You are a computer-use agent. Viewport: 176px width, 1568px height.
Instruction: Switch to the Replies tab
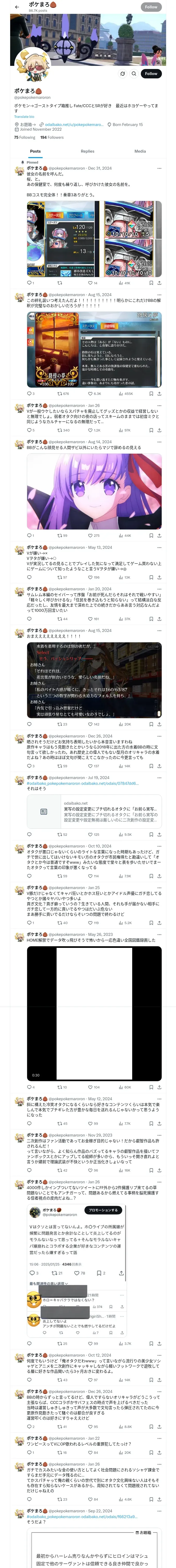(x=87, y=151)
